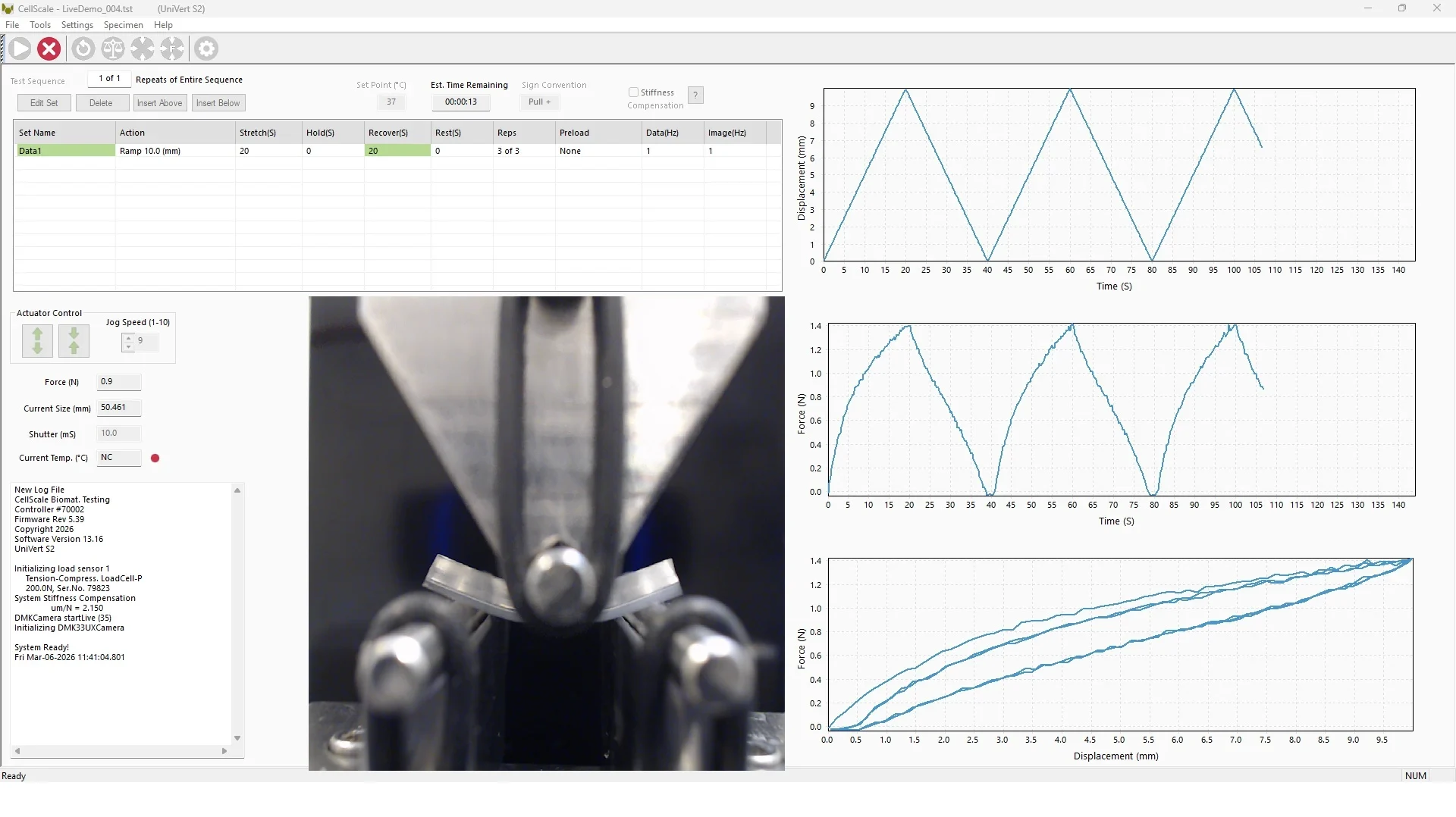Click the Insert Below button
This screenshot has width=1456, height=817.
[x=218, y=103]
